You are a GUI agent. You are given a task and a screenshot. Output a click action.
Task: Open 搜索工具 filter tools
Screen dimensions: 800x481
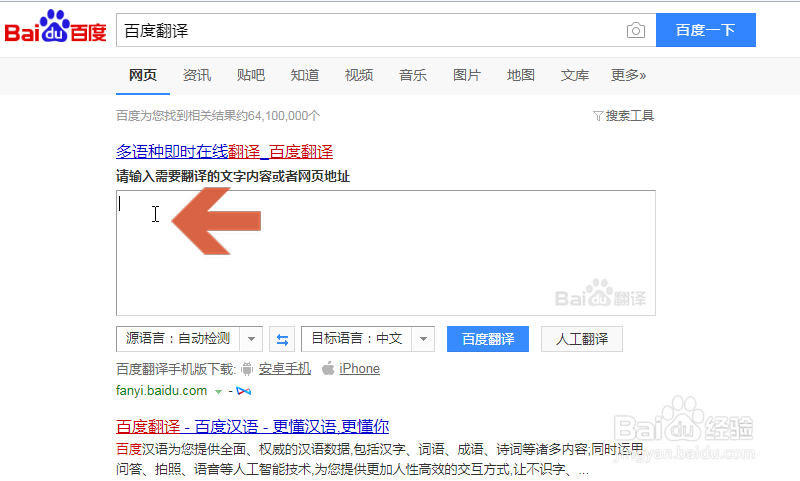pyautogui.click(x=623, y=116)
